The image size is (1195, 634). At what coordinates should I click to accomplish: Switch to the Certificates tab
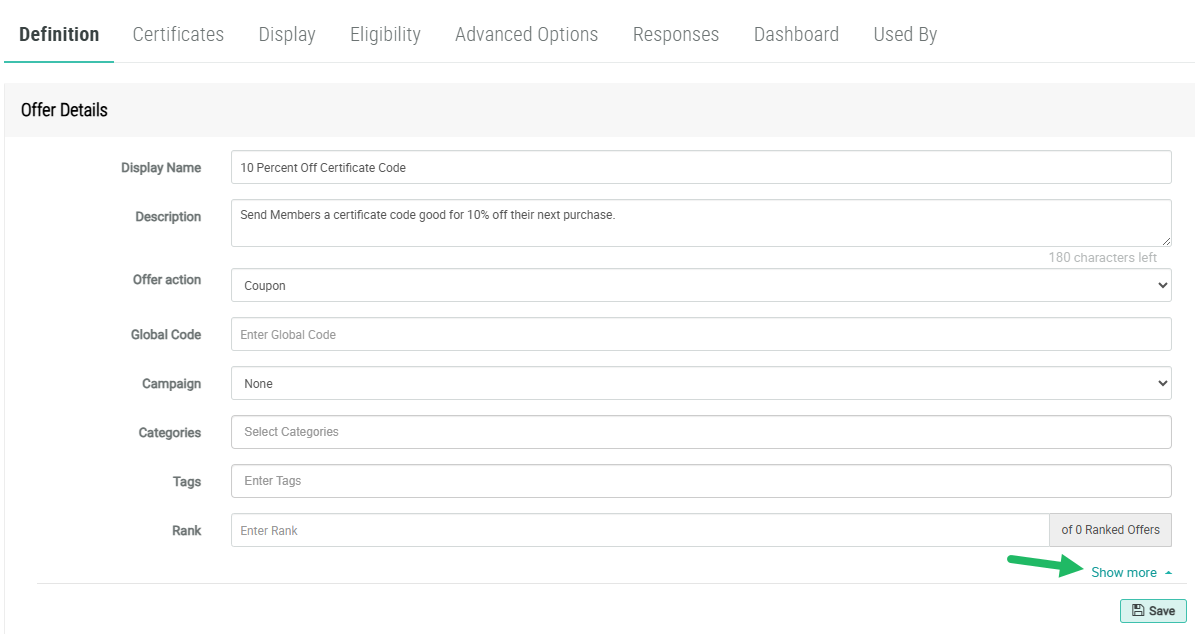(x=178, y=34)
